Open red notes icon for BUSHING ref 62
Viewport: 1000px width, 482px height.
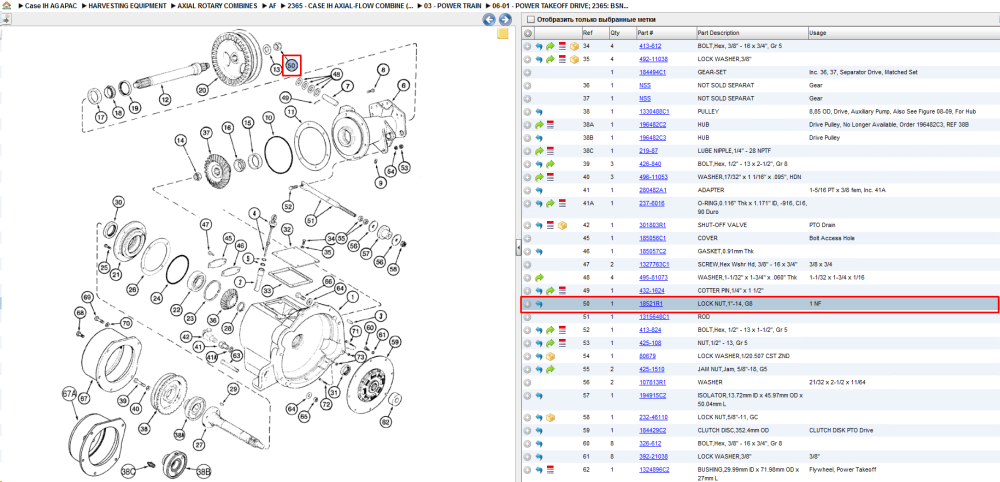pyautogui.click(x=551, y=470)
